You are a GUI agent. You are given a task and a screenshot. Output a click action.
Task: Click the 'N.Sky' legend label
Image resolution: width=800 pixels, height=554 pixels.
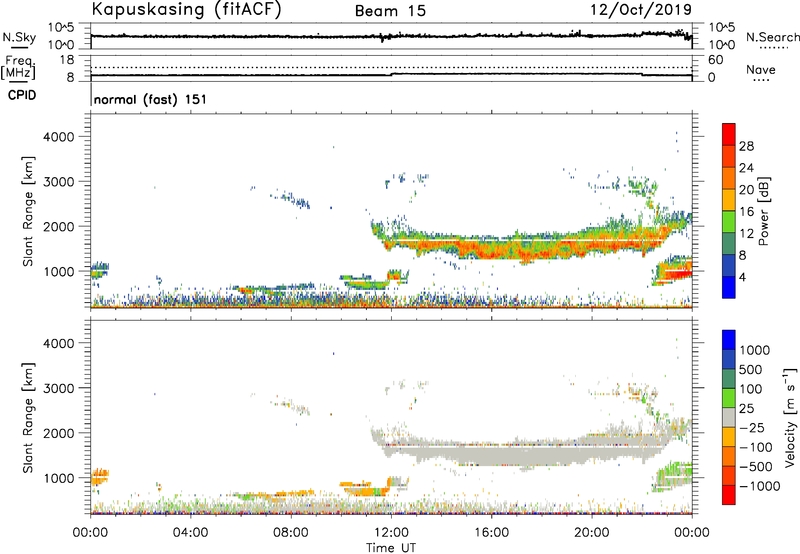point(19,37)
